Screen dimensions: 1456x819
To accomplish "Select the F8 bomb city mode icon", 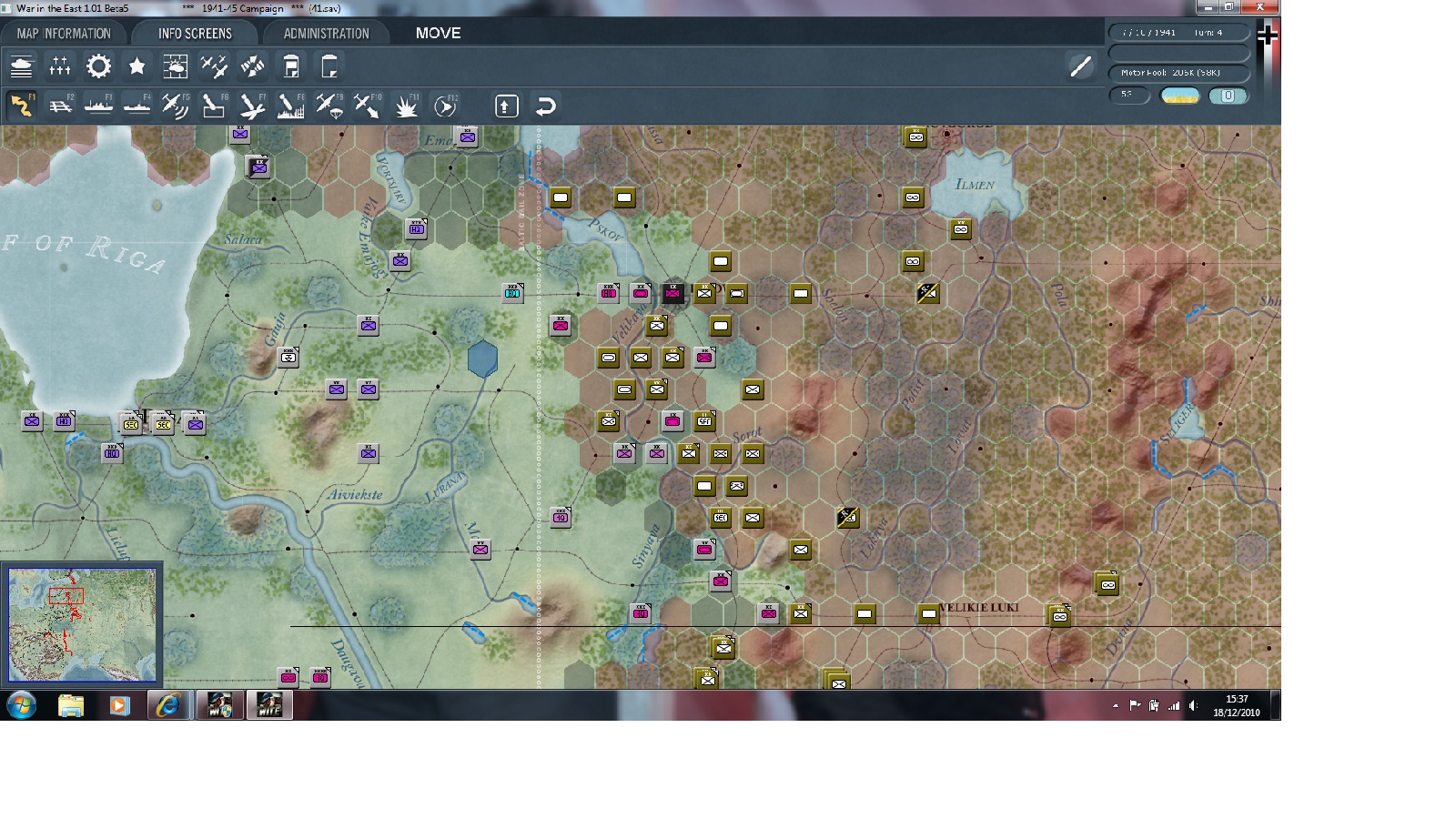I will pos(291,106).
